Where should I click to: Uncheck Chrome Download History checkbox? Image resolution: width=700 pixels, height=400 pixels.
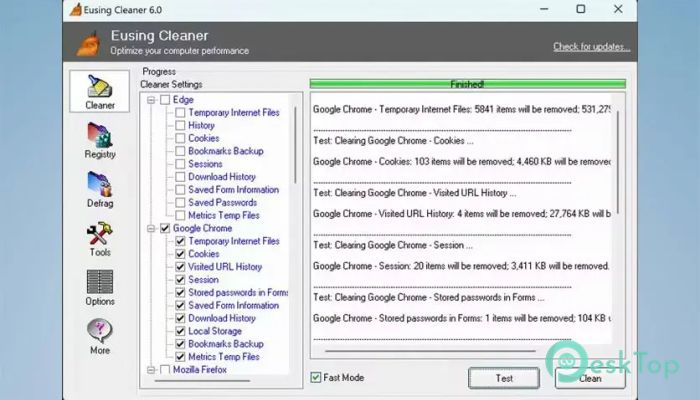tap(180, 318)
